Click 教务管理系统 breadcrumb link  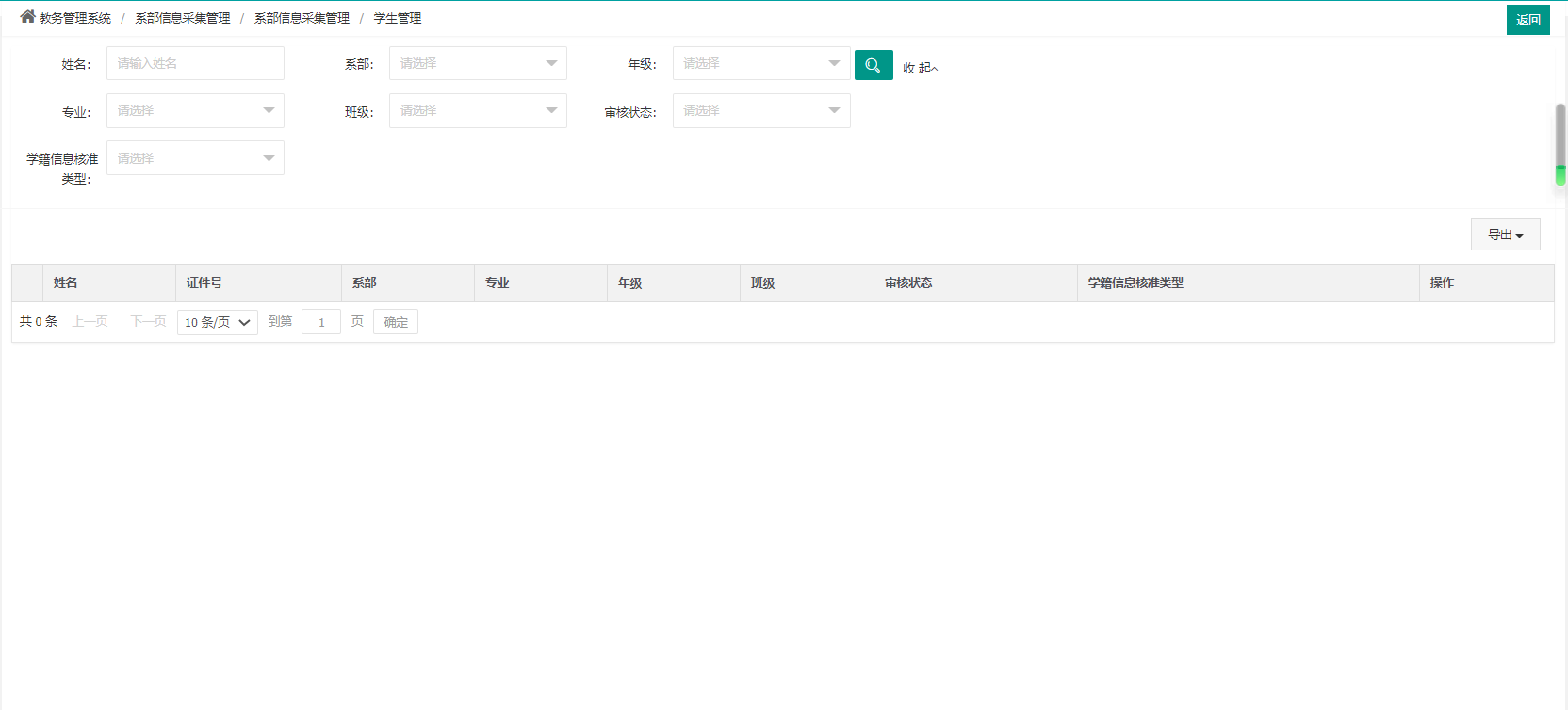pos(75,18)
